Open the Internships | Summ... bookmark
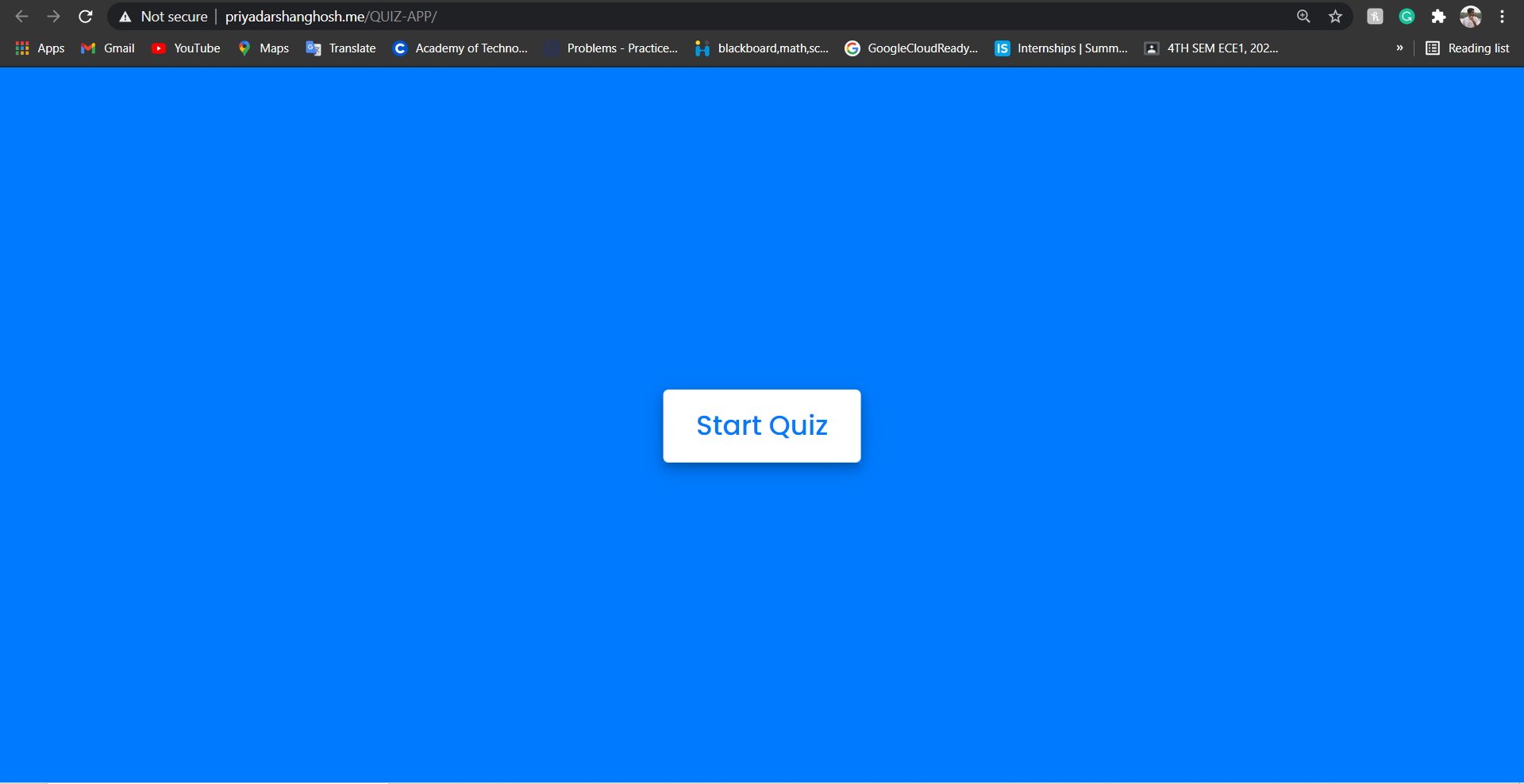This screenshot has width=1524, height=784. [x=1060, y=48]
